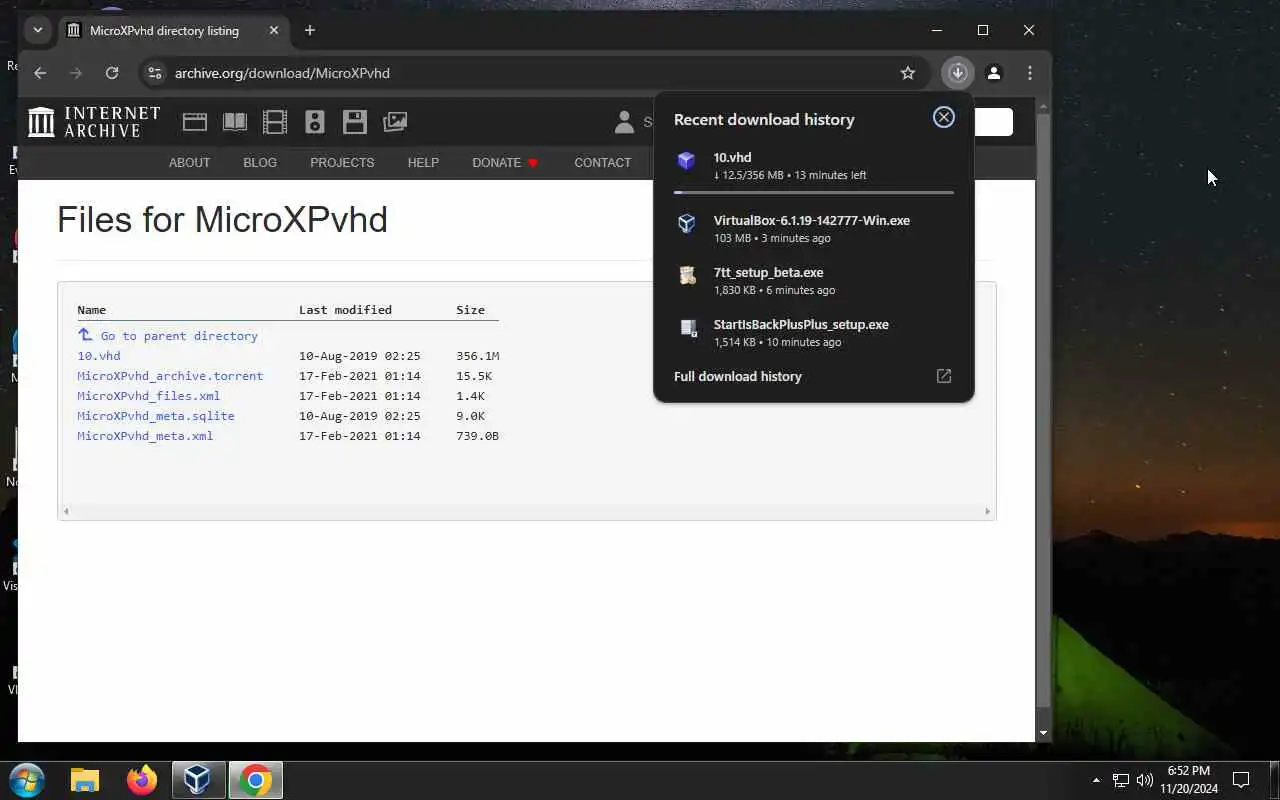Open the ABOUT menu item
Screen dimensions: 1280x800
pos(189,162)
